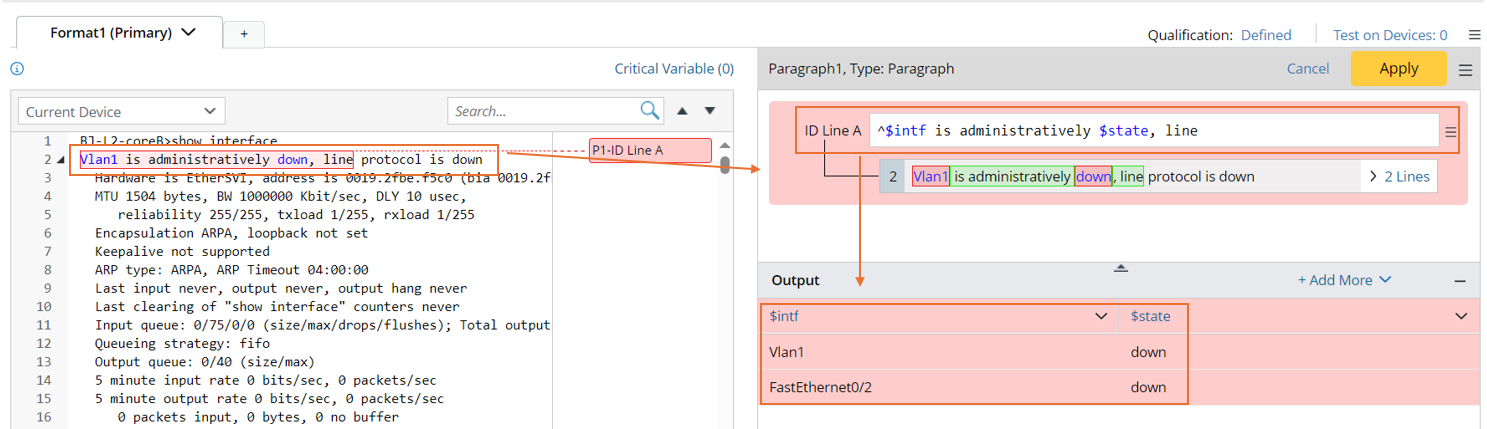The height and width of the screenshot is (429, 1487).
Task: Open the info icon above device list
Action: coord(17,69)
